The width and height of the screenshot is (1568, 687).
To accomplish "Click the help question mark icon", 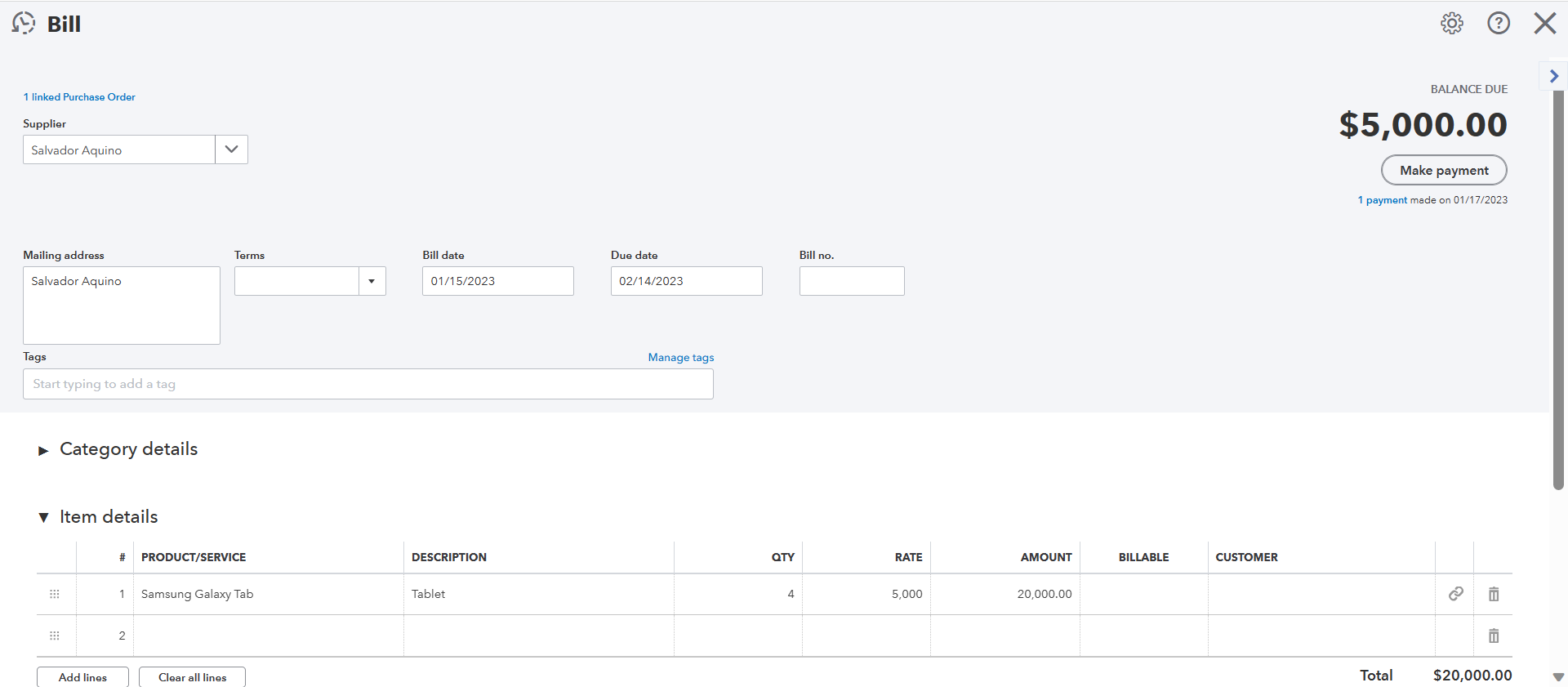I will [x=1498, y=23].
